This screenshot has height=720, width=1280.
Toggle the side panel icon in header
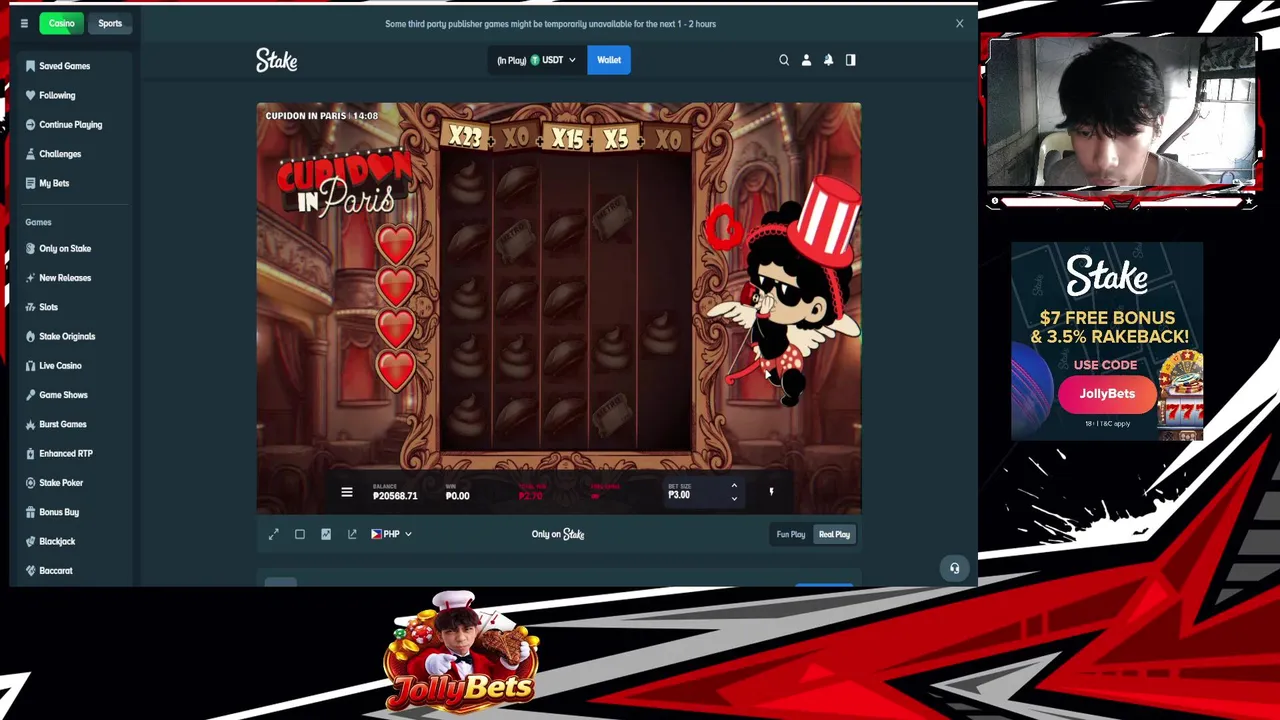tap(850, 60)
